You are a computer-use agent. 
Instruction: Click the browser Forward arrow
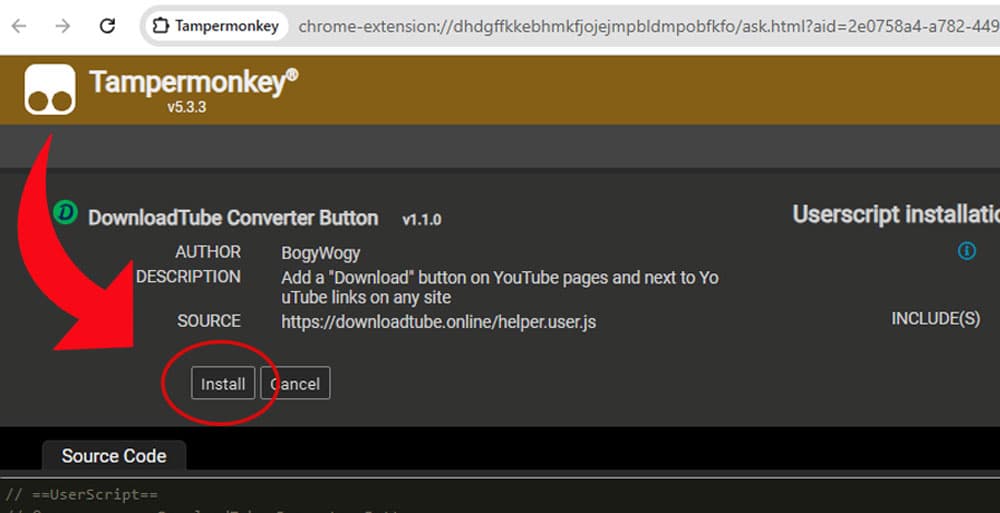[62, 26]
